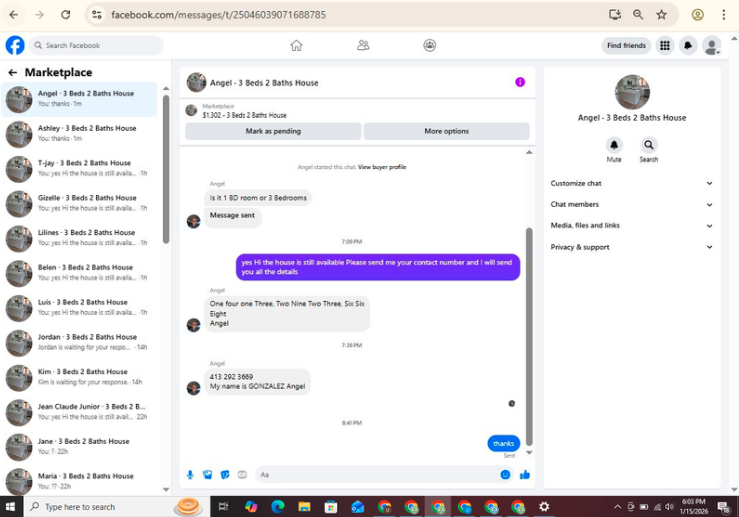Open T-jay's 3 Beds 2 Baths House chat
The image size is (739, 517).
tap(79, 168)
